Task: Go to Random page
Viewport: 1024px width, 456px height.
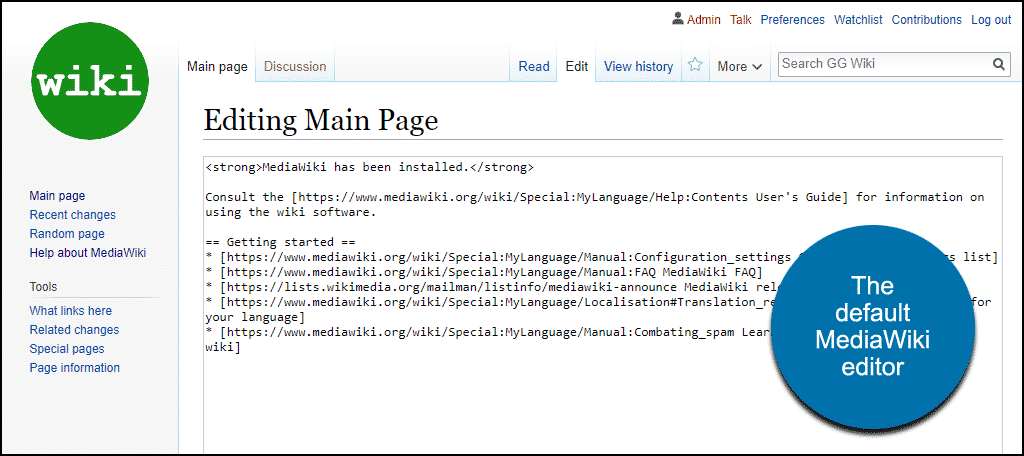Action: 67,233
